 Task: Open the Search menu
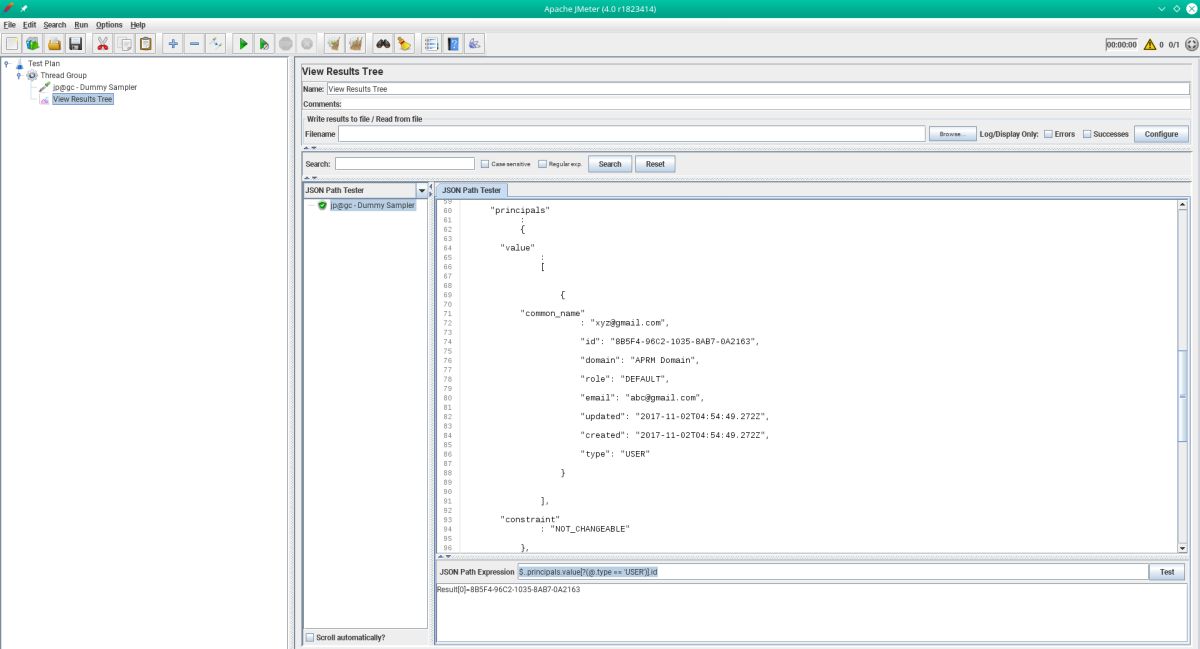[55, 24]
